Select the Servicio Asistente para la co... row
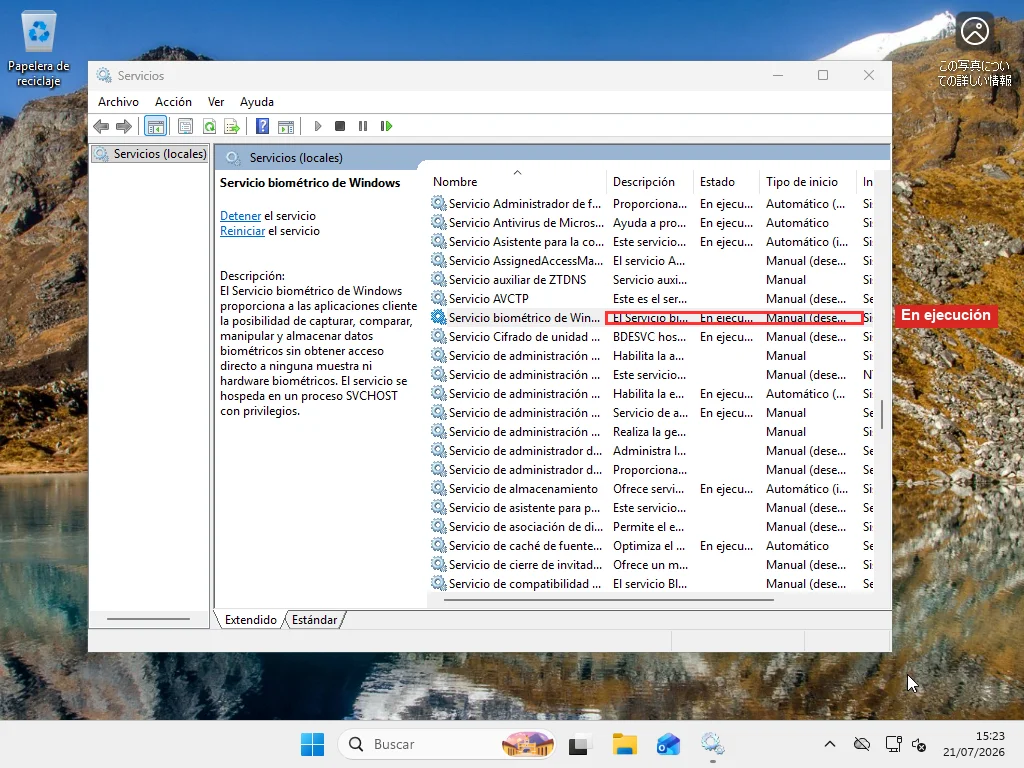 [x=651, y=242]
